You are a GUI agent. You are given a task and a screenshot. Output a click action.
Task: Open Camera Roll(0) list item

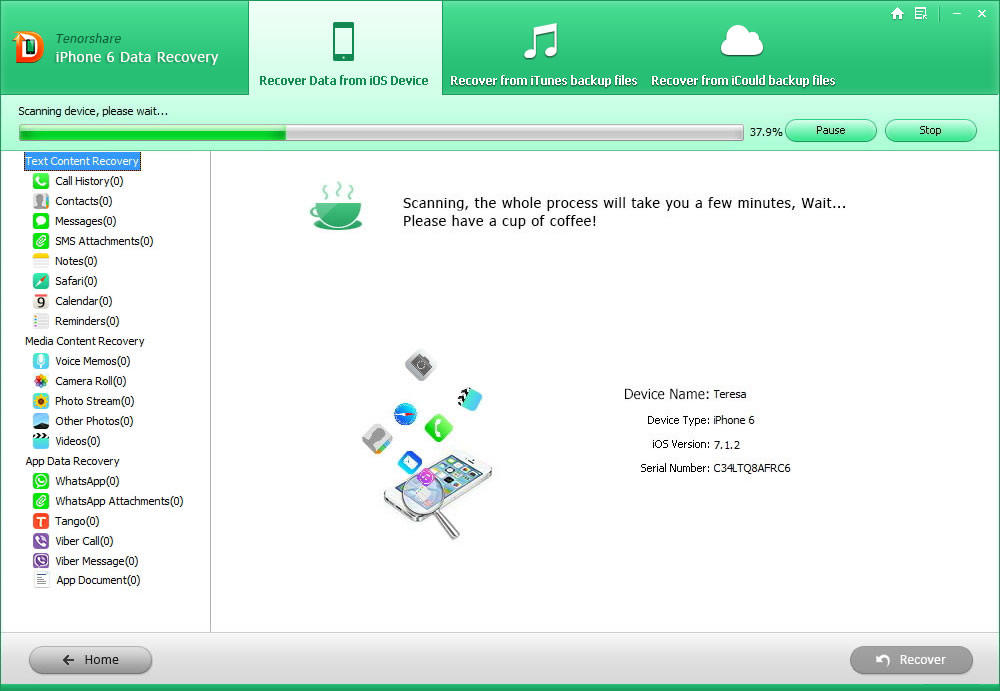[x=91, y=381]
